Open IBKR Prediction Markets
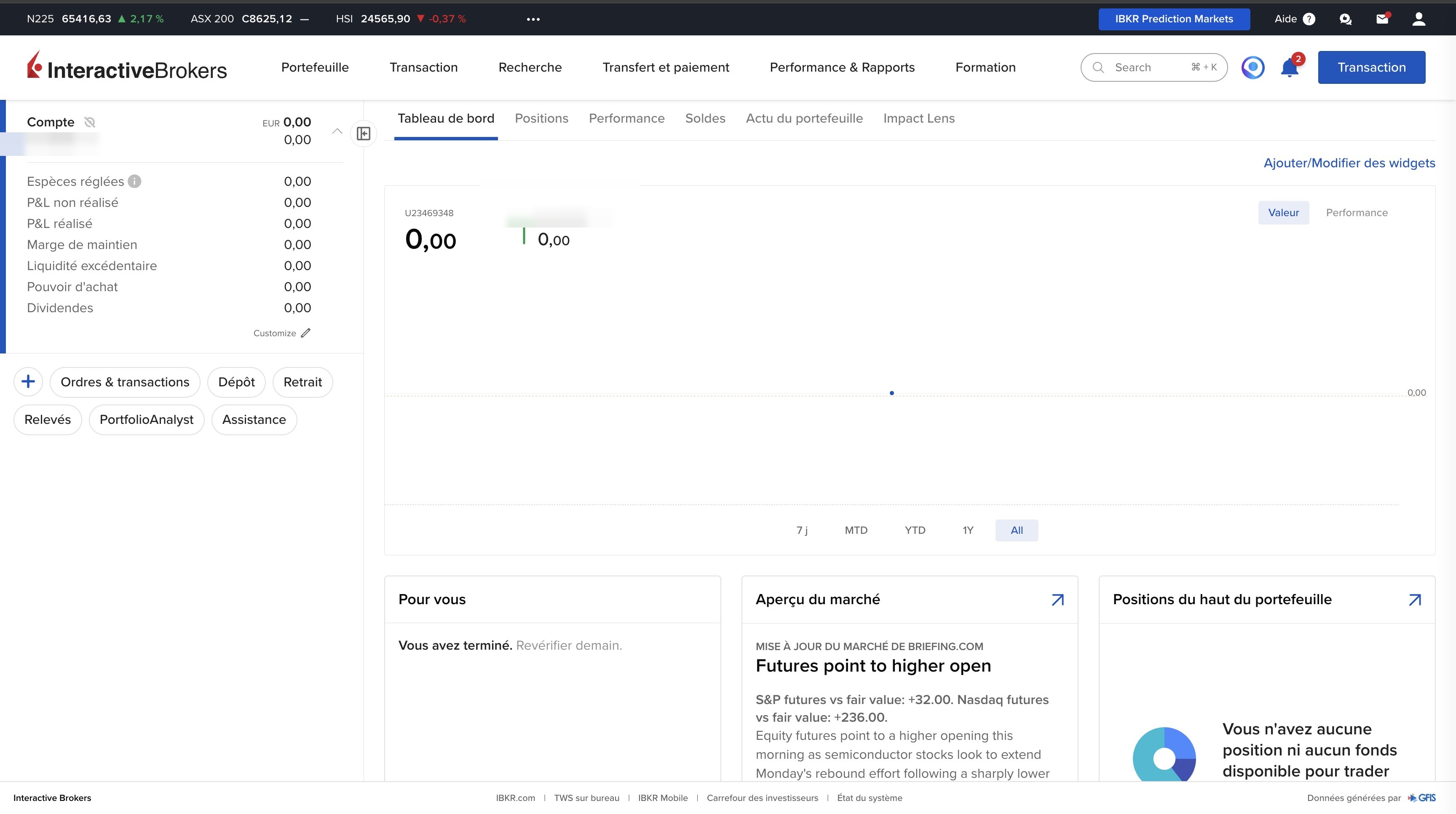Viewport: 1456px width, 814px height. click(1174, 19)
